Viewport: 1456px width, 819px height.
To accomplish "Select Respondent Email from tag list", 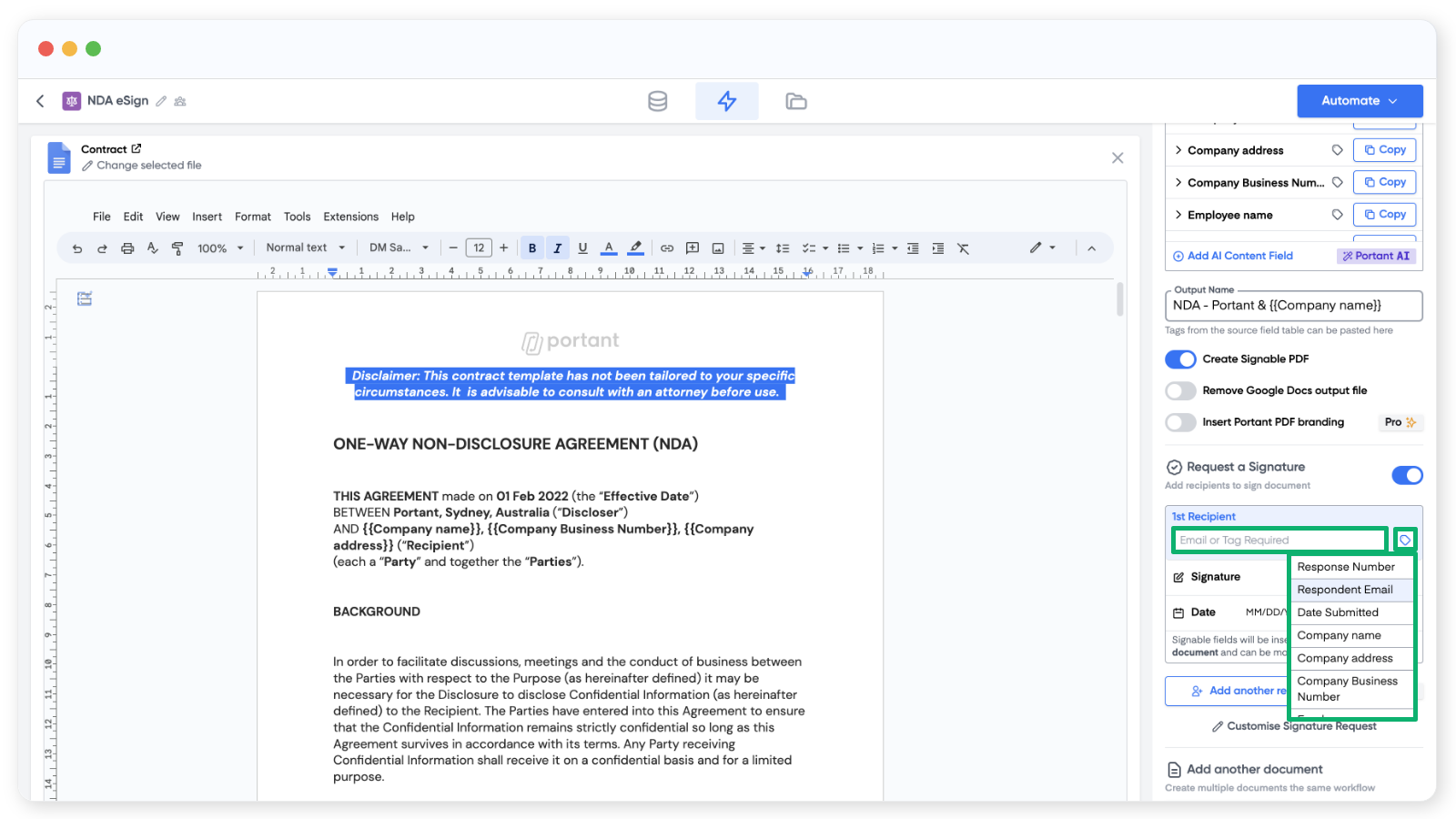I will 1344,590.
